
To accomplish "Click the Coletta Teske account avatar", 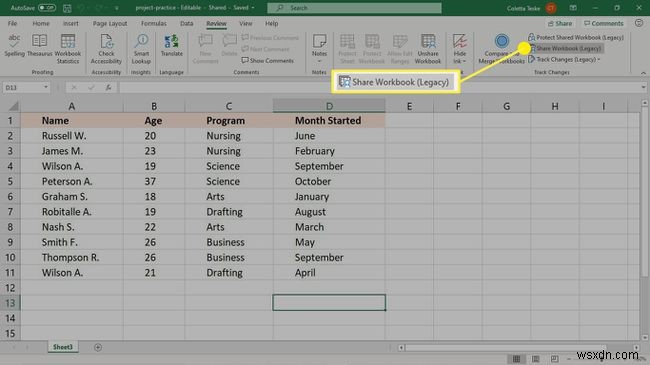I will pyautogui.click(x=551, y=8).
